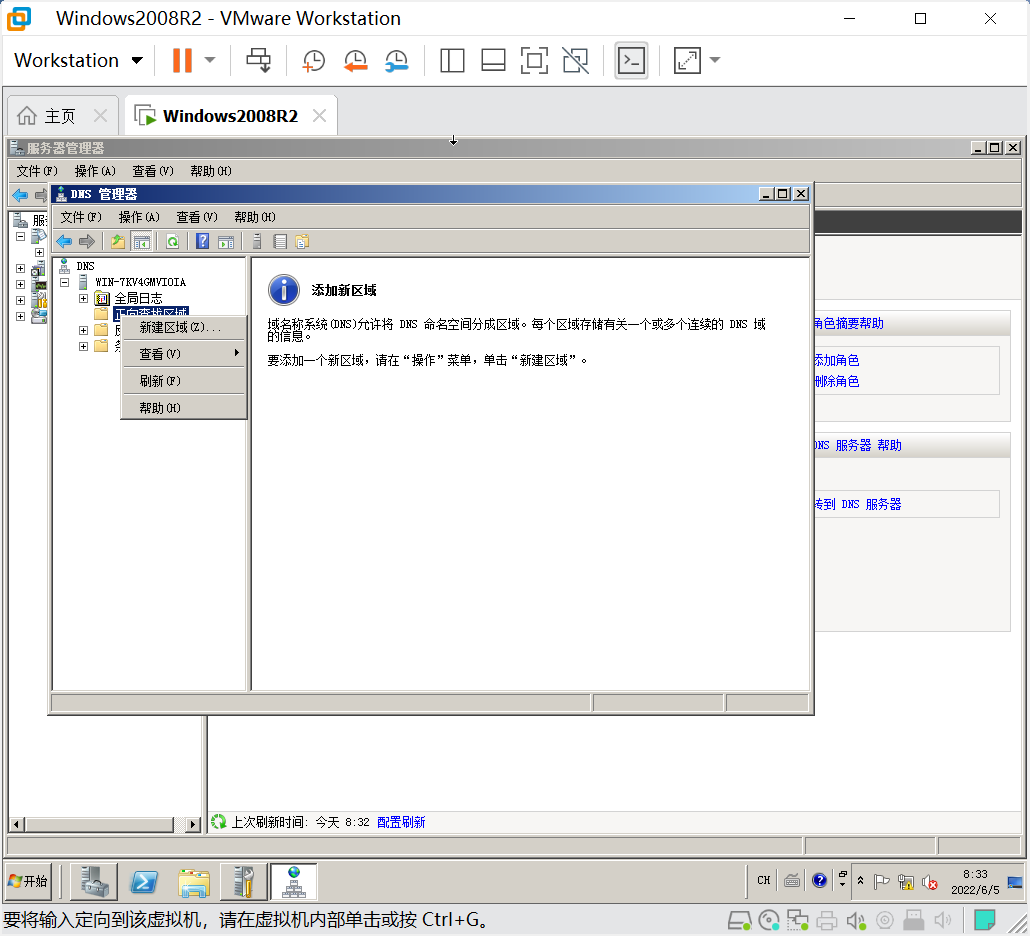Screen dimensions: 1030x936
Task: Open DNS Manager 文件(F) menu
Action: pyautogui.click(x=81, y=217)
